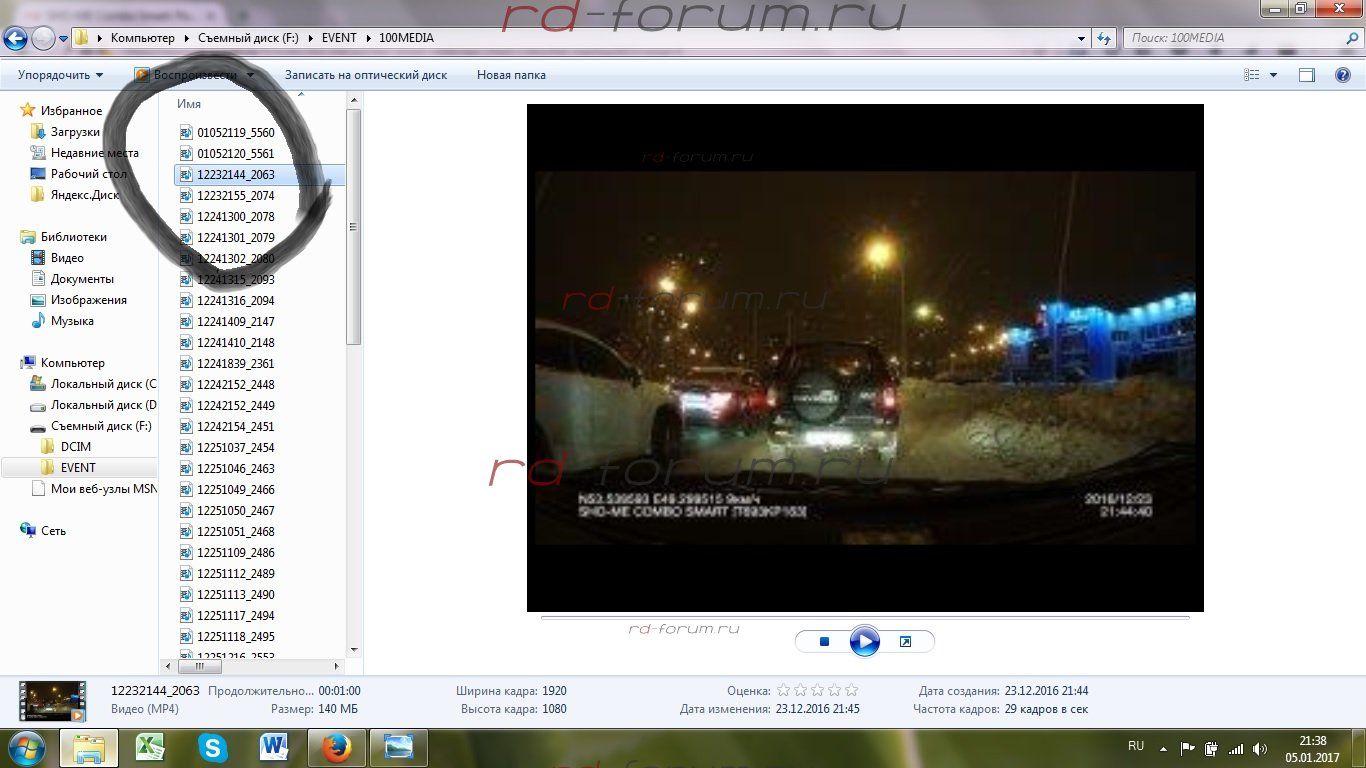Open Недавние места in favorites
1366x768 pixels.
pos(94,153)
